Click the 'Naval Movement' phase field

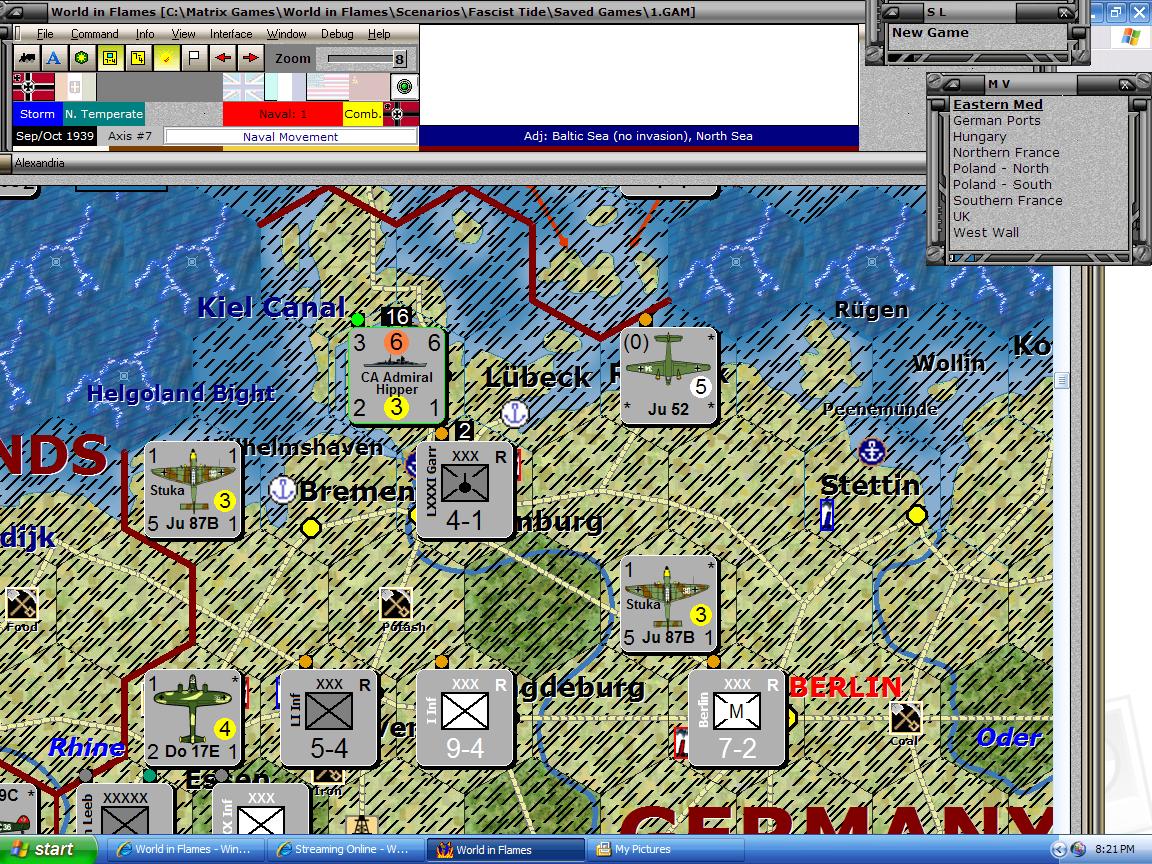point(289,136)
